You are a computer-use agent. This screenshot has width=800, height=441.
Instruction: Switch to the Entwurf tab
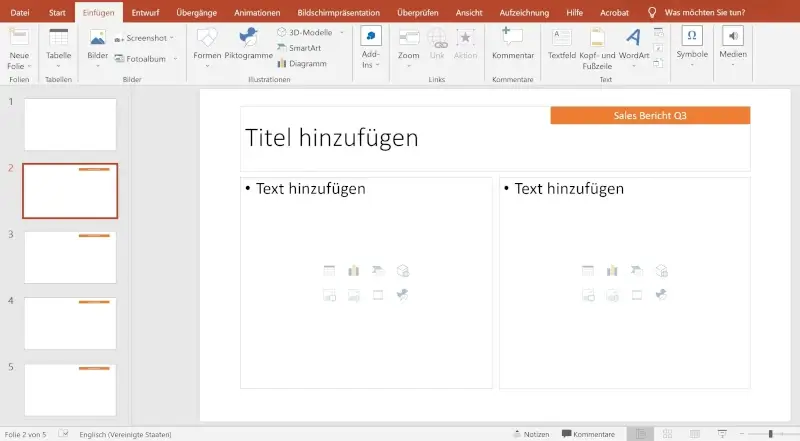pyautogui.click(x=145, y=12)
